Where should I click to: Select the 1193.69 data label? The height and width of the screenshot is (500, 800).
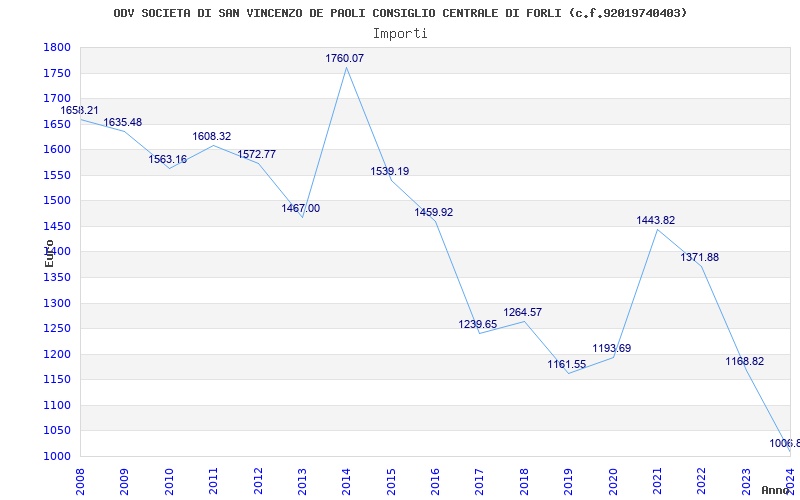pos(612,348)
